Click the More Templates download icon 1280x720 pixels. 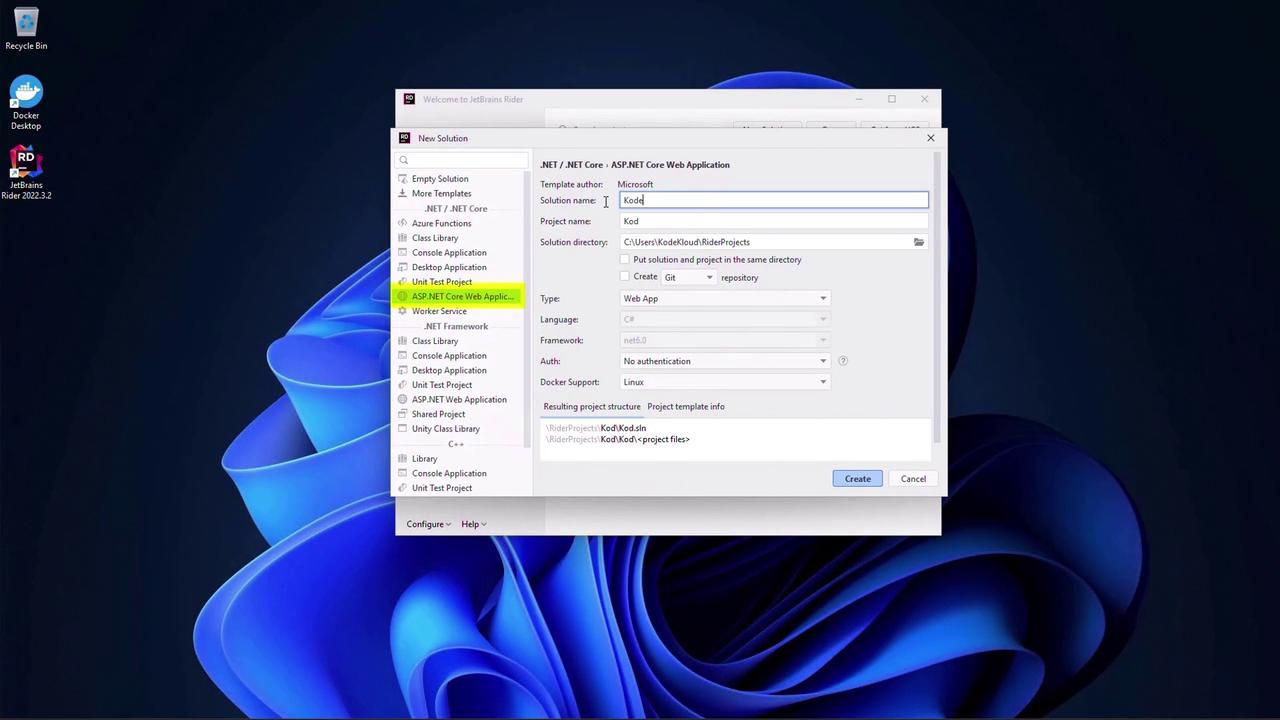[x=403, y=193]
